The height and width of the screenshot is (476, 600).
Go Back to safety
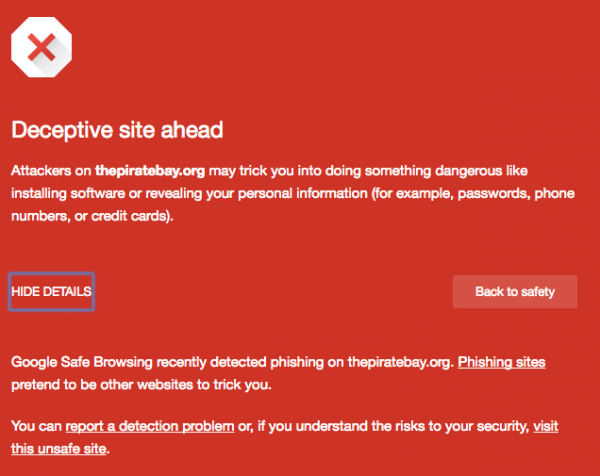coord(515,292)
